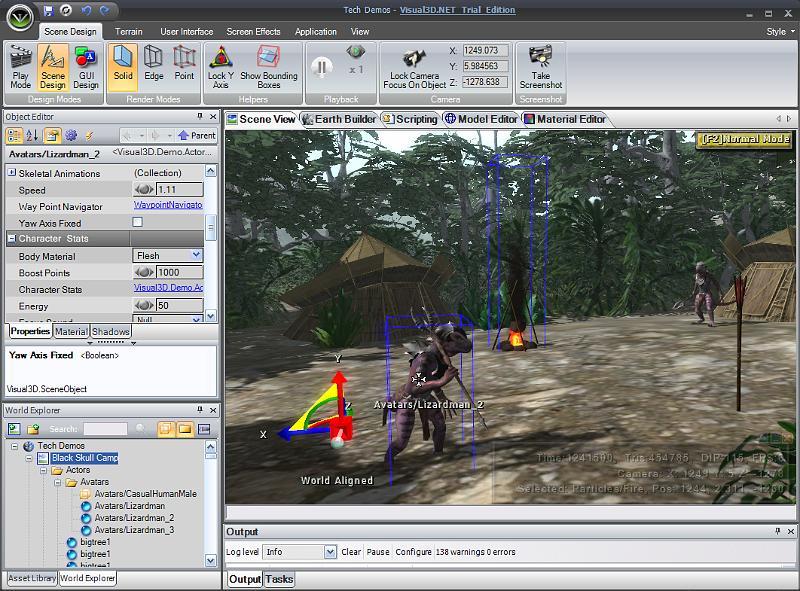Image resolution: width=800 pixels, height=591 pixels.
Task: Choose the Solid render mode
Action: tap(123, 67)
